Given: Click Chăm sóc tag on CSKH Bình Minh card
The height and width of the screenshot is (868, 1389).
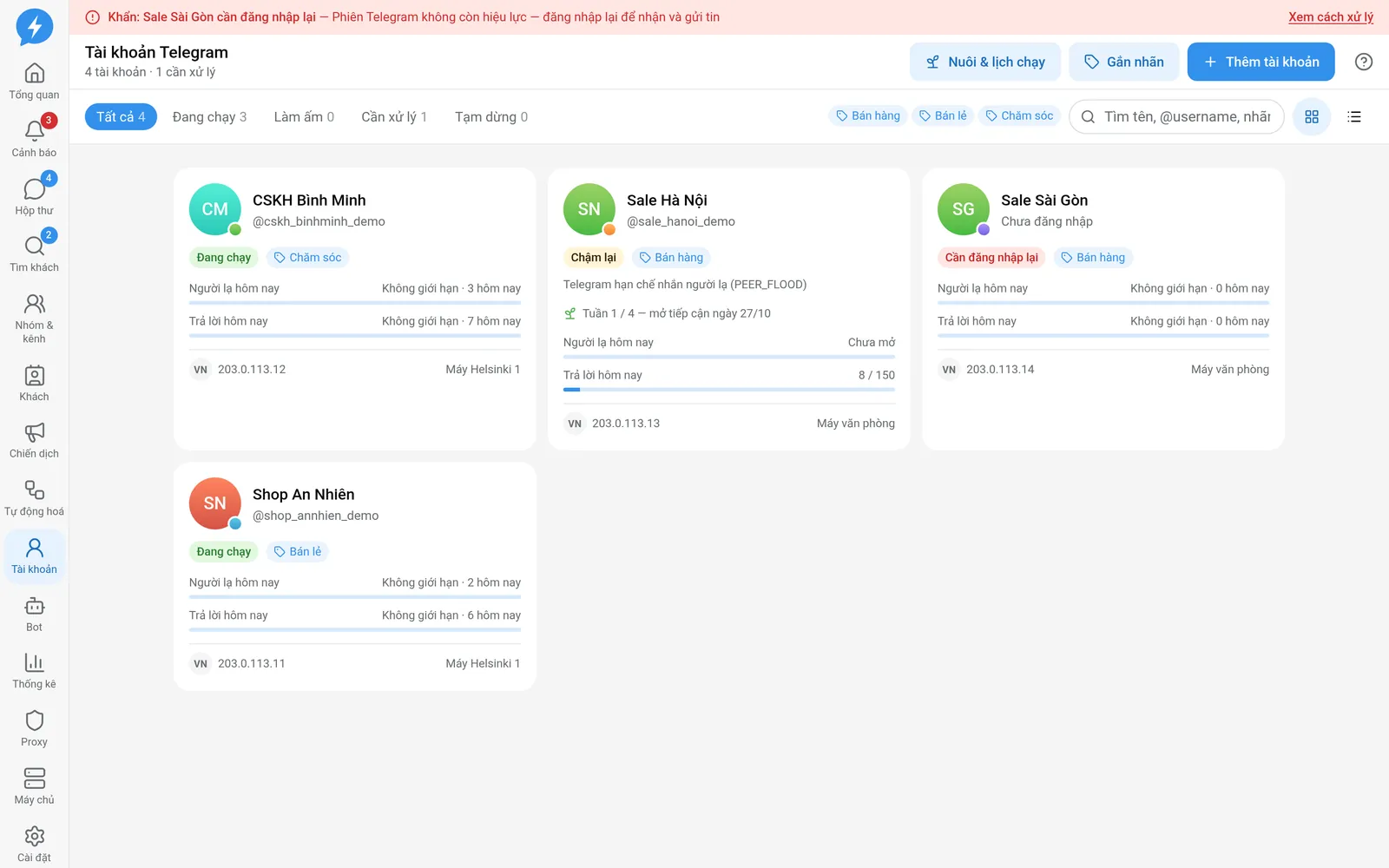Looking at the screenshot, I should [307, 257].
